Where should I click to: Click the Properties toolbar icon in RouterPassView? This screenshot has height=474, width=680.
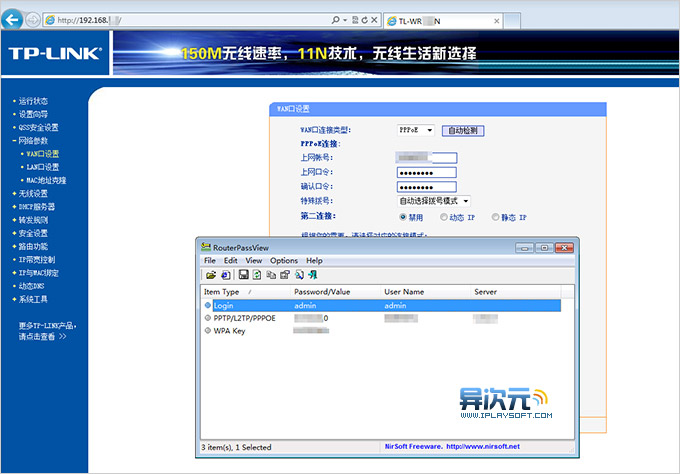(x=285, y=274)
